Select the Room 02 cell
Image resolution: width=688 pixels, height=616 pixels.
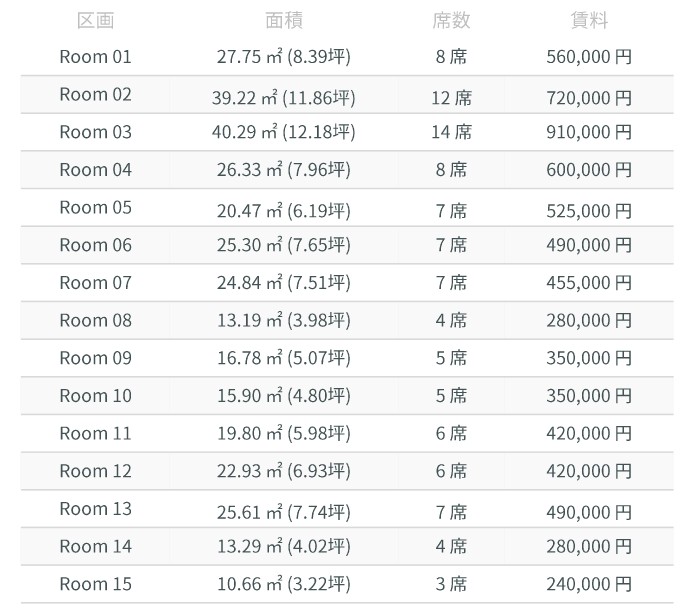[x=95, y=95]
